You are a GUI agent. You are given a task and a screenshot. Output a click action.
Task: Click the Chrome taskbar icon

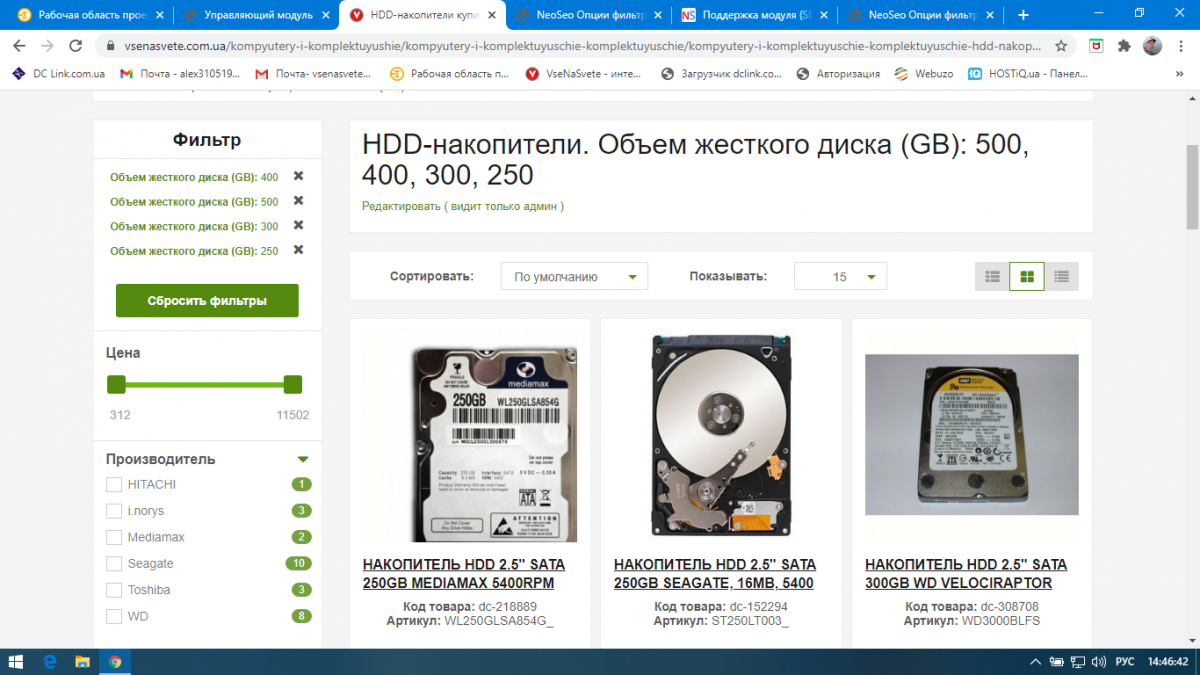pos(115,661)
